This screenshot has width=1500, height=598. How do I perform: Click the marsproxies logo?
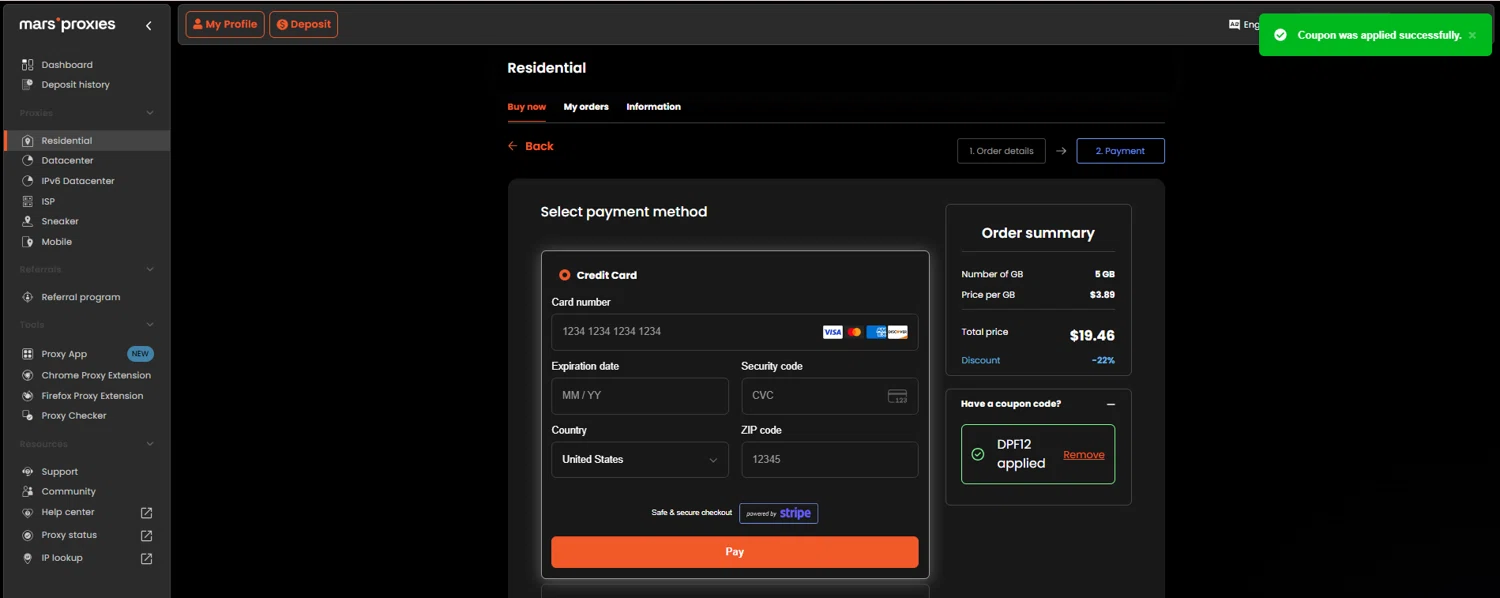[x=68, y=25]
